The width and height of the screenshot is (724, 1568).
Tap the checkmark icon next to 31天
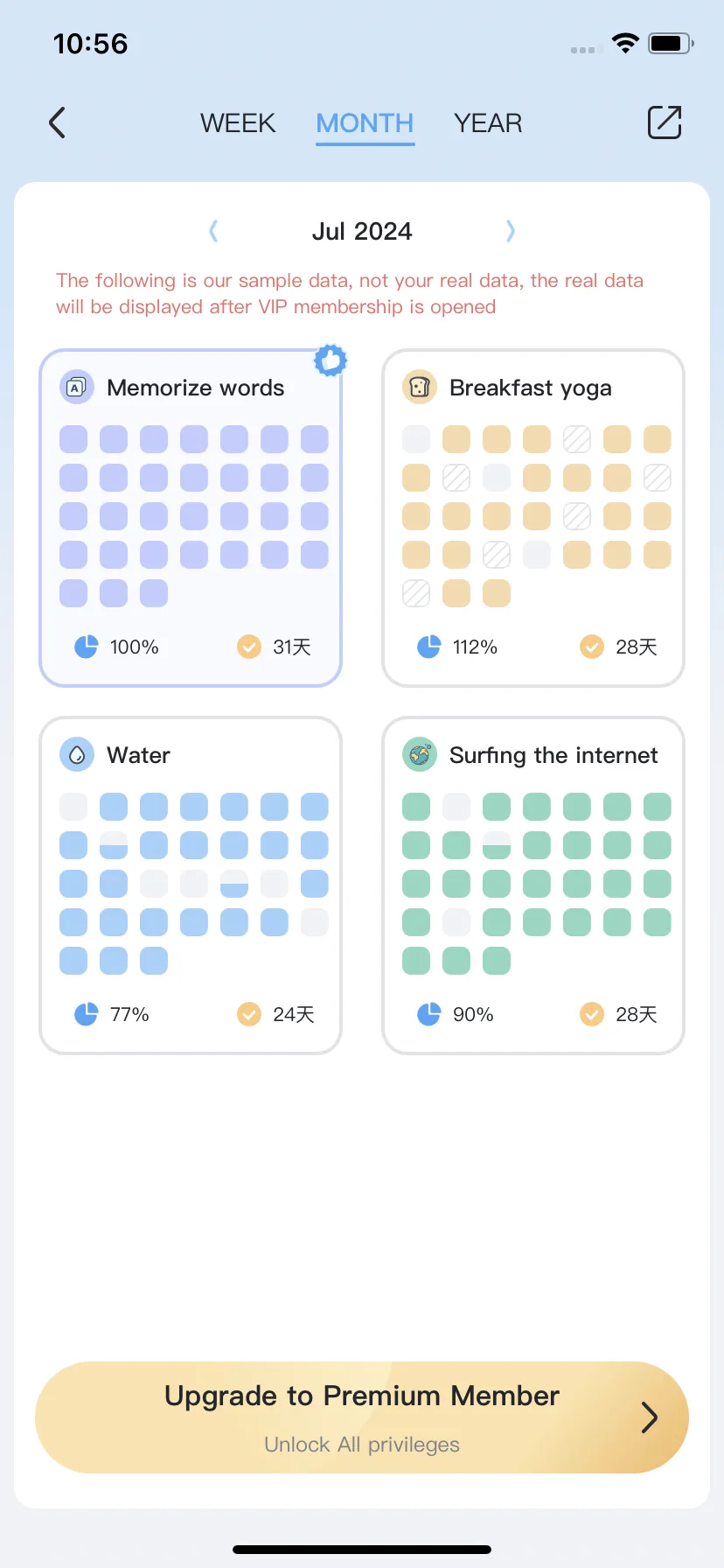coord(249,647)
